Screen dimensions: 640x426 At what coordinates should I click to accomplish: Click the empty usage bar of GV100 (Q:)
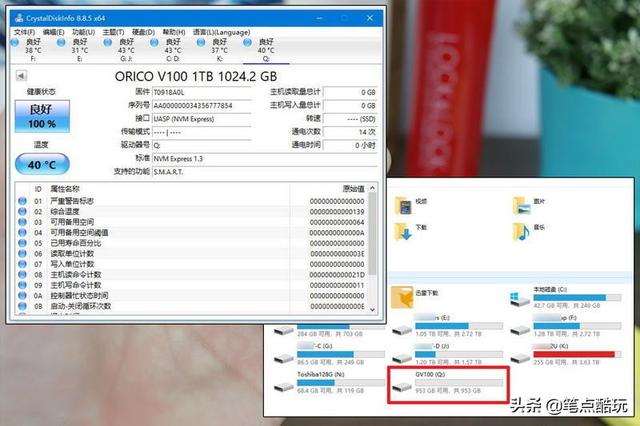(x=459, y=383)
